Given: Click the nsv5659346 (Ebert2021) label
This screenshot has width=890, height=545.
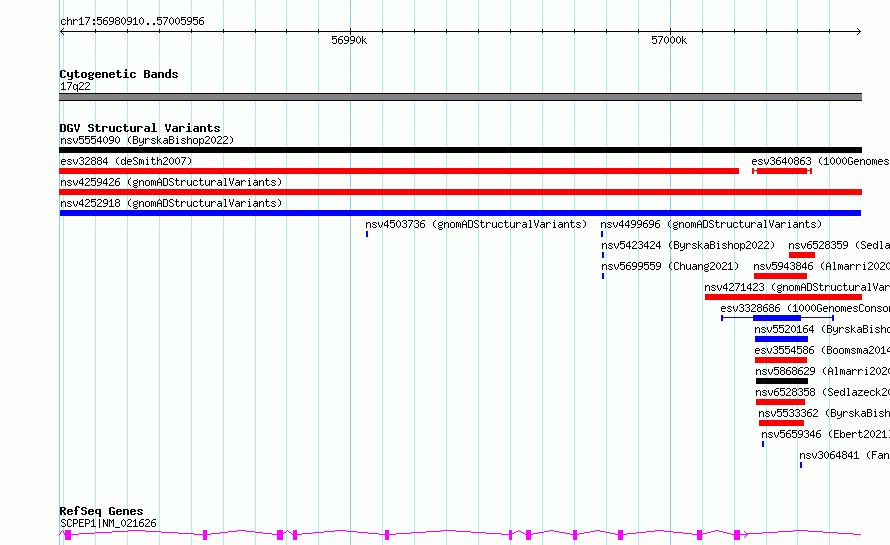Looking at the screenshot, I should pyautogui.click(x=825, y=434).
